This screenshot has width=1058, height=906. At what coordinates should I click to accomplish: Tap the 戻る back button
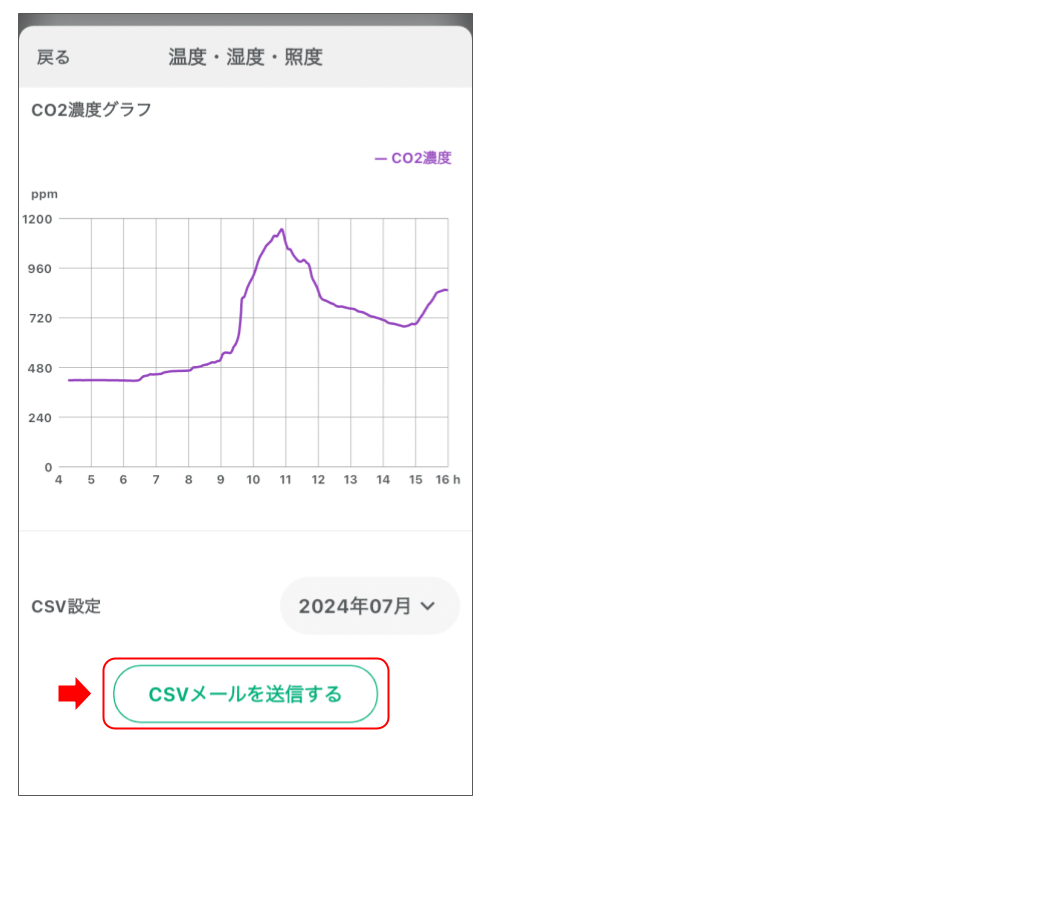pos(54,58)
